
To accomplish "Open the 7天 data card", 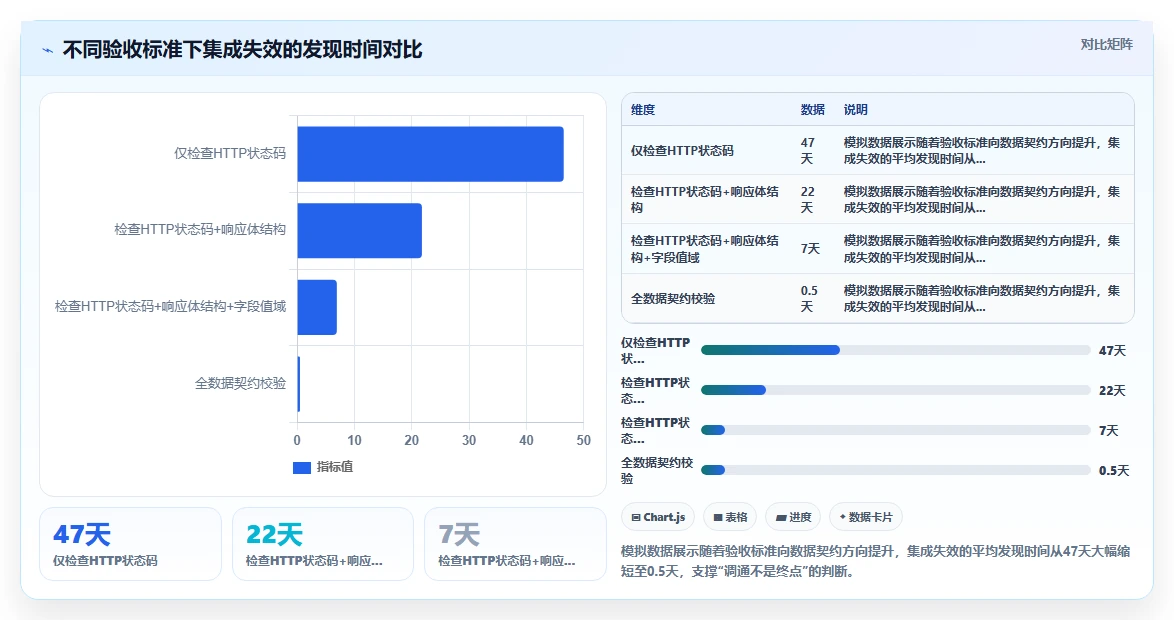I will tap(515, 544).
